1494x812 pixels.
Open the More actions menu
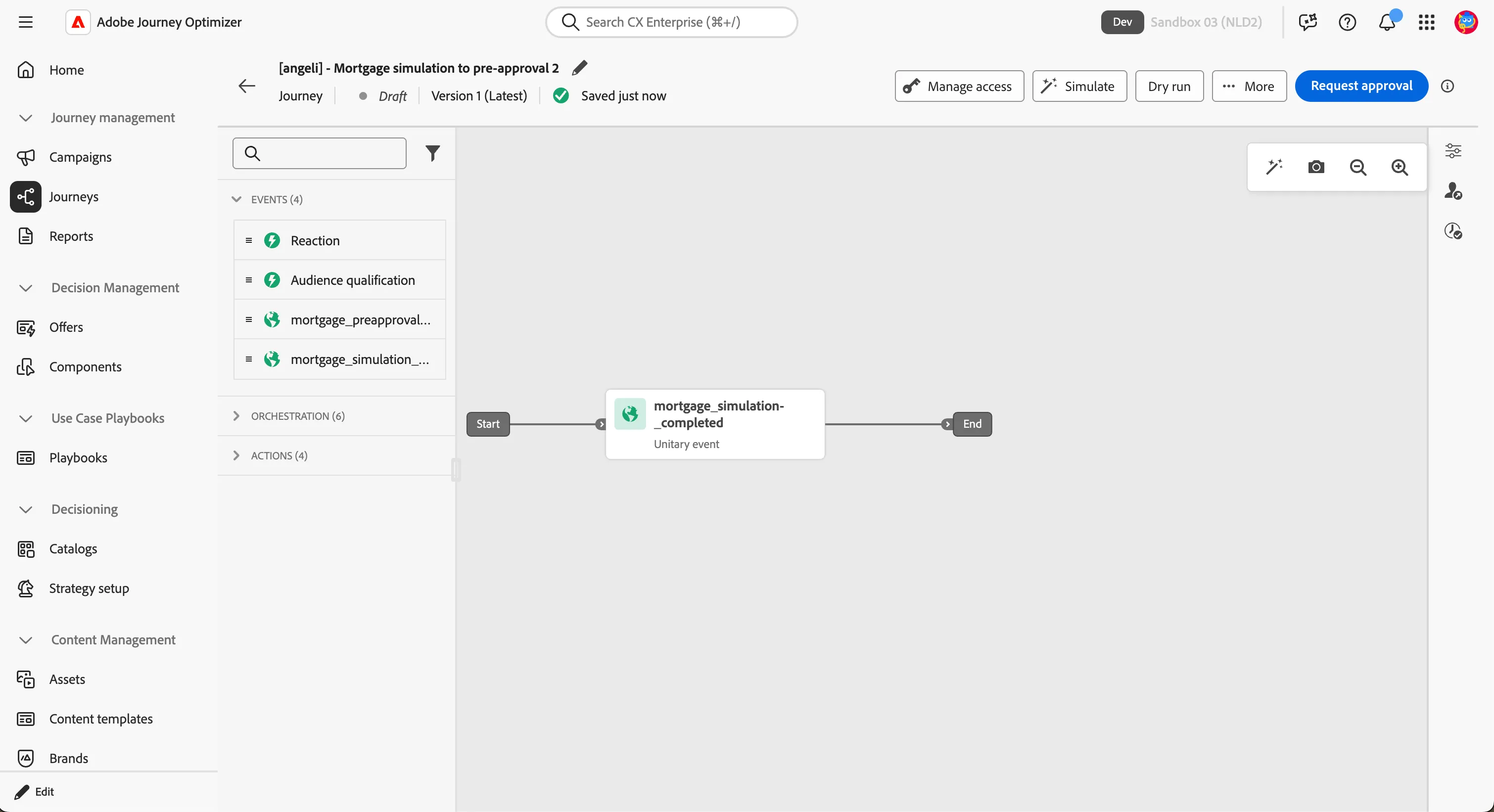1249,87
